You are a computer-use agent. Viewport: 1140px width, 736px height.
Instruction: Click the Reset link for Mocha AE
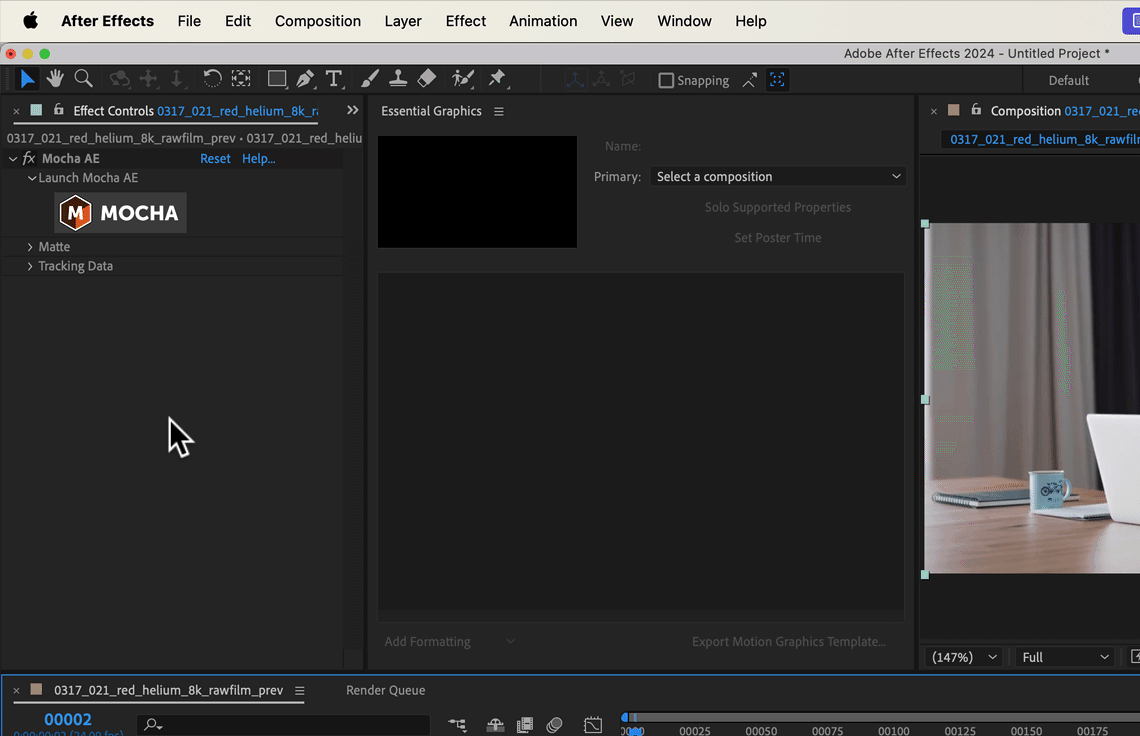(x=215, y=159)
